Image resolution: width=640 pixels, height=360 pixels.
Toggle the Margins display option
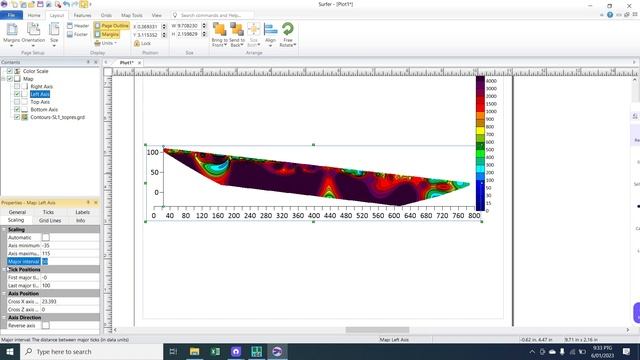pos(107,34)
